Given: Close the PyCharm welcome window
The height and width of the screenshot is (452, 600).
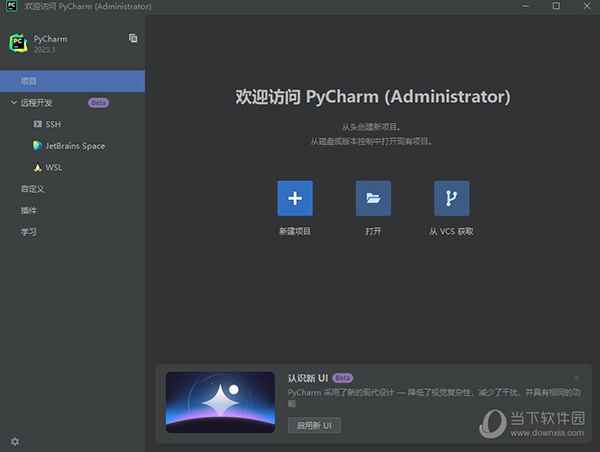Looking at the screenshot, I should point(587,6).
